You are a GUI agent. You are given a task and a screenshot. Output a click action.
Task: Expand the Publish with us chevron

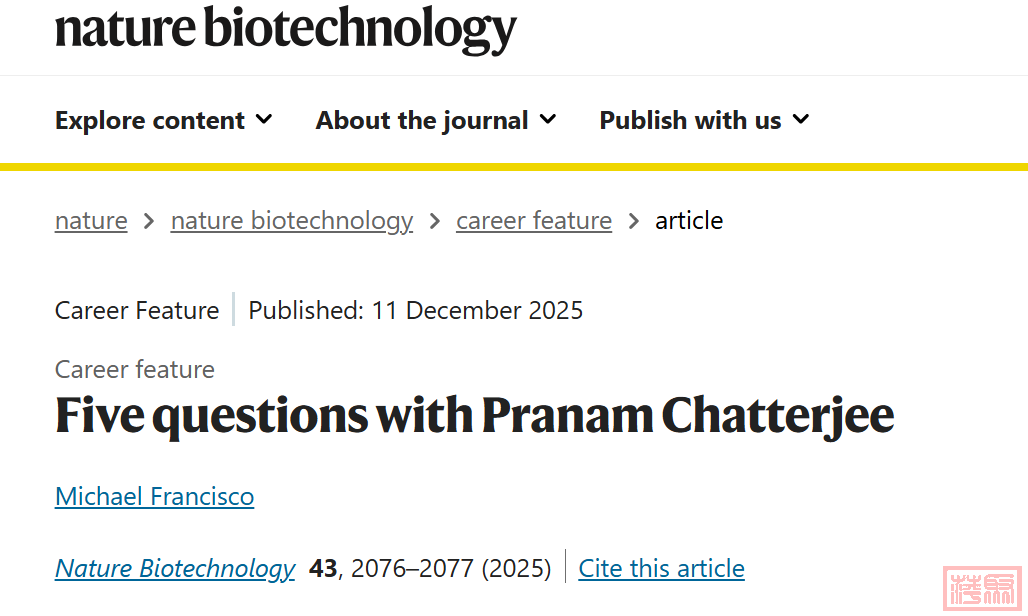click(800, 120)
